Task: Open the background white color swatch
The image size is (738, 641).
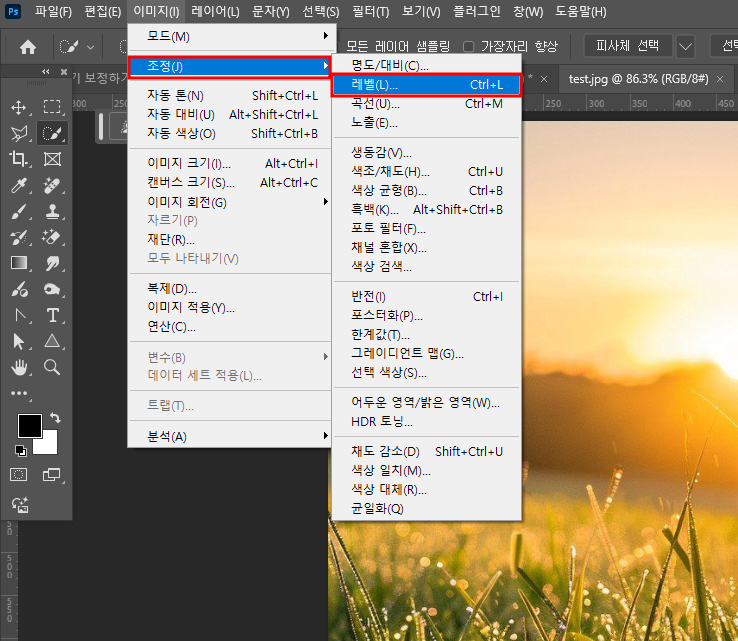Action: pos(50,445)
